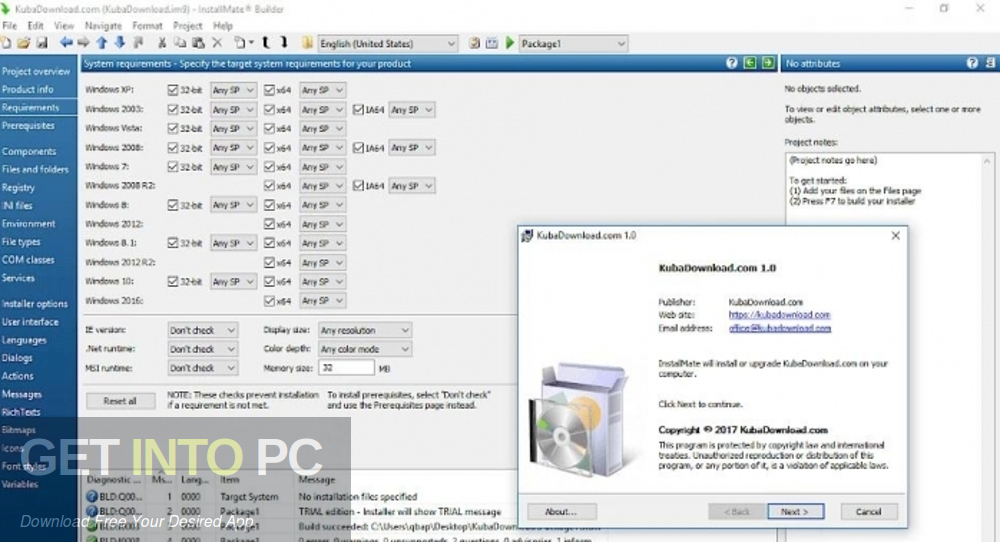The width and height of the screenshot is (1000, 542).
Task: Open help in the attributes panel
Action: 972,62
